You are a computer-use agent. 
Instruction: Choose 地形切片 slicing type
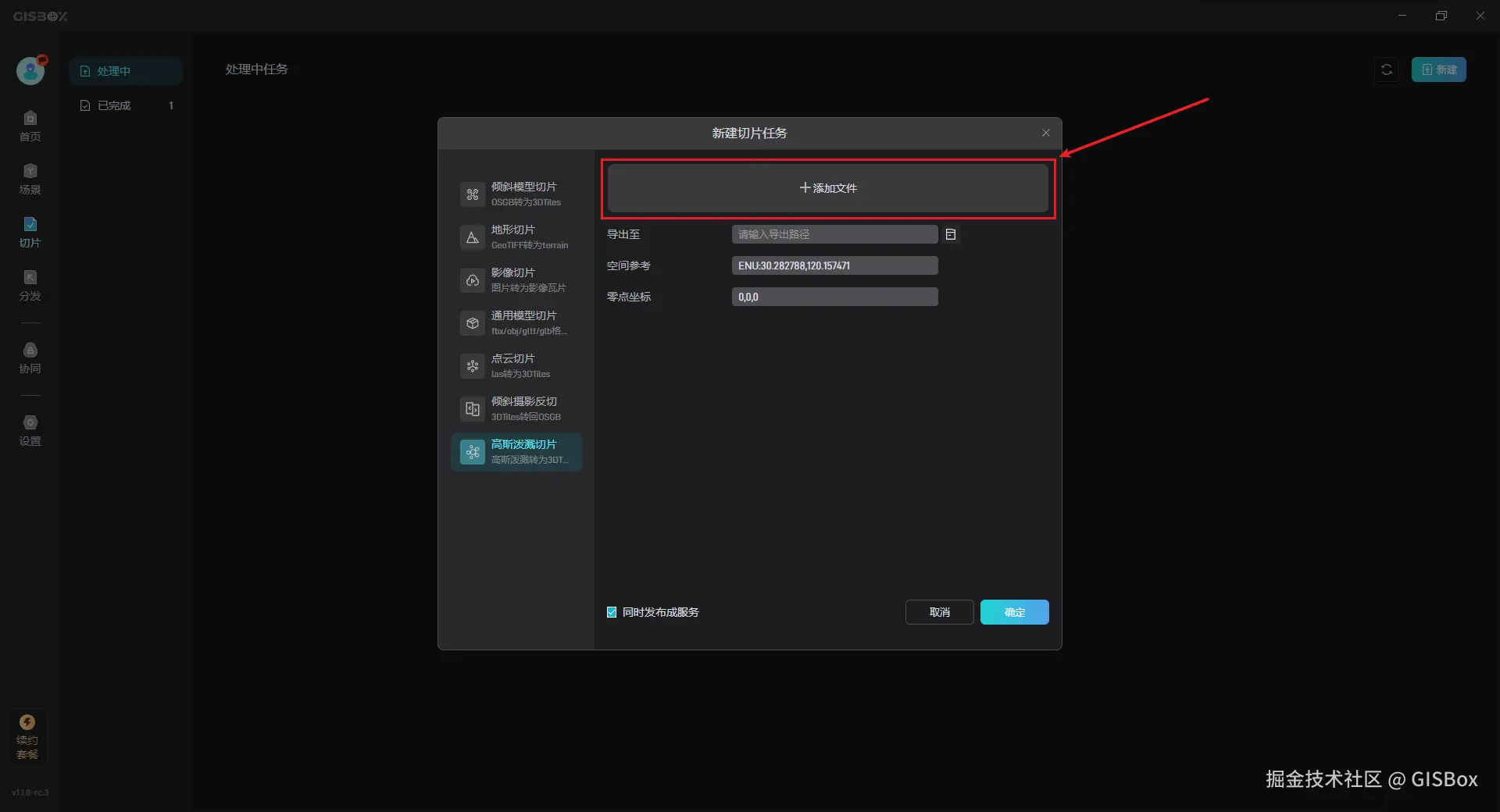(516, 237)
